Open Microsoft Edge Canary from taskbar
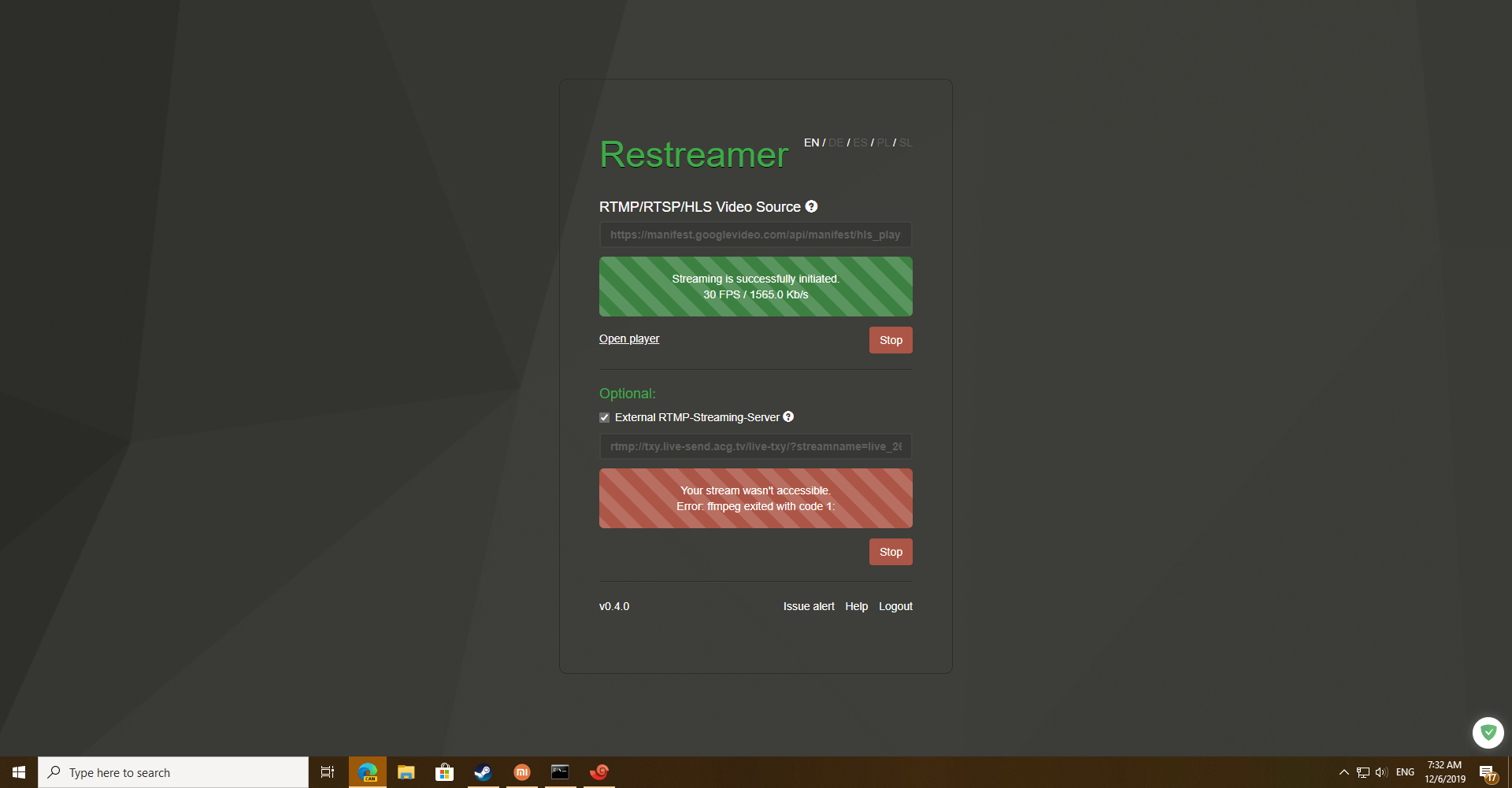 (x=368, y=772)
